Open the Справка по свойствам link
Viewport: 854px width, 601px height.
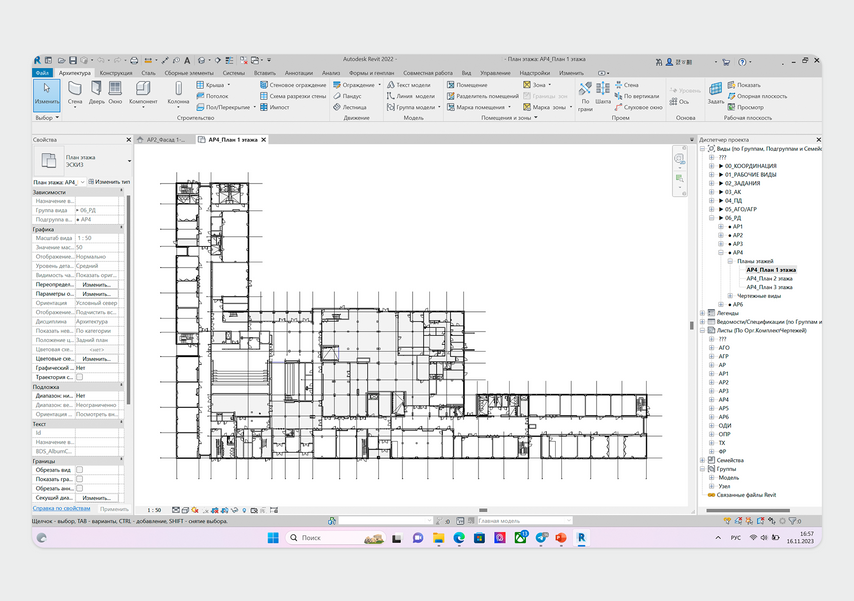coord(62,508)
